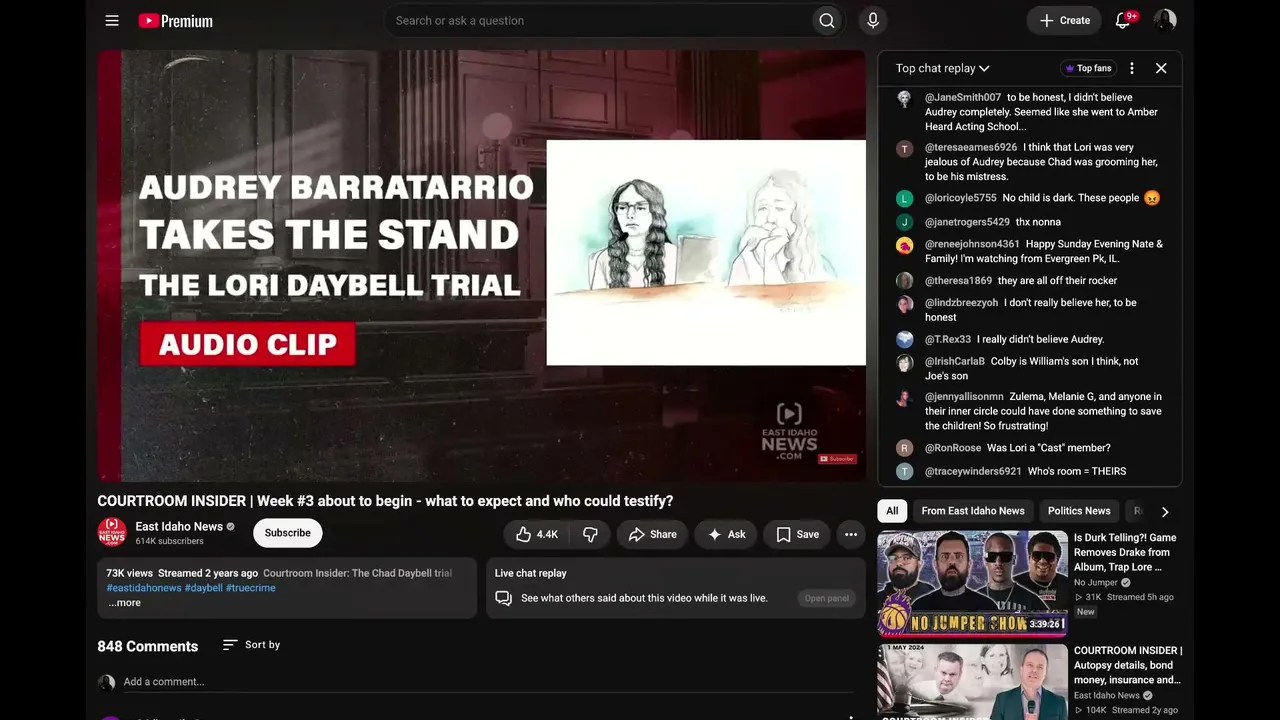Click the @RonRoose chat avatar
Viewport: 1280px width, 720px height.
[904, 448]
